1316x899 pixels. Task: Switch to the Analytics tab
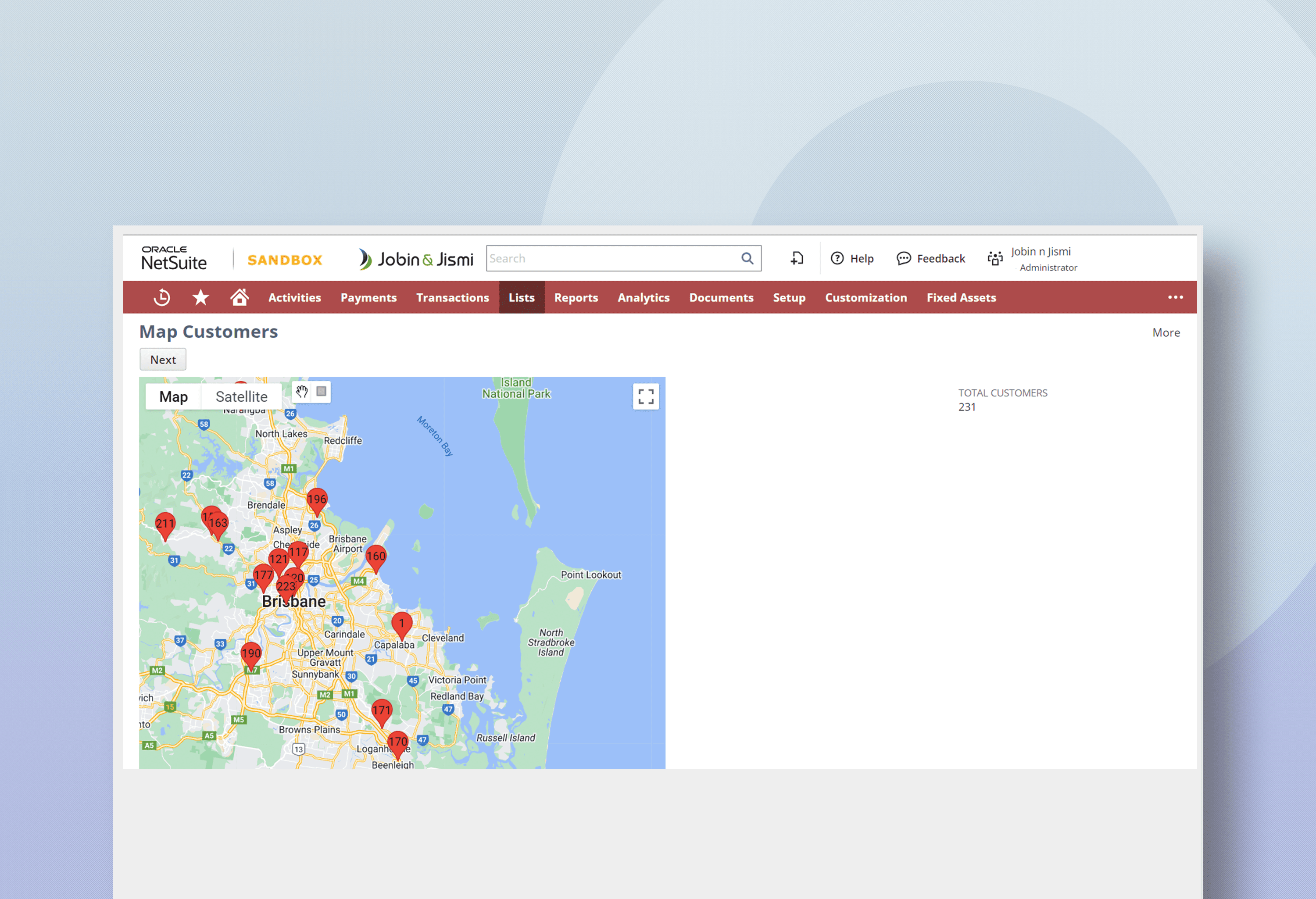click(x=643, y=296)
